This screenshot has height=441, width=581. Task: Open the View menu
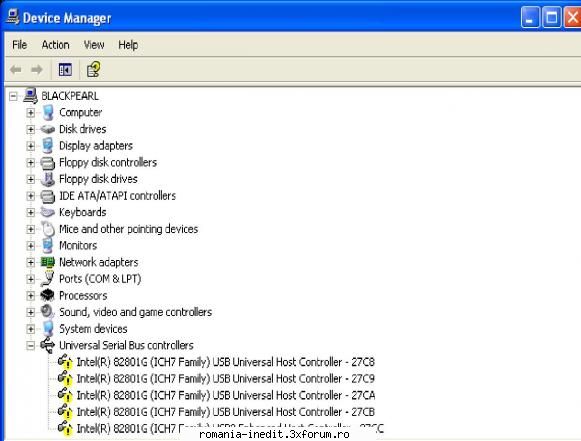tap(94, 45)
